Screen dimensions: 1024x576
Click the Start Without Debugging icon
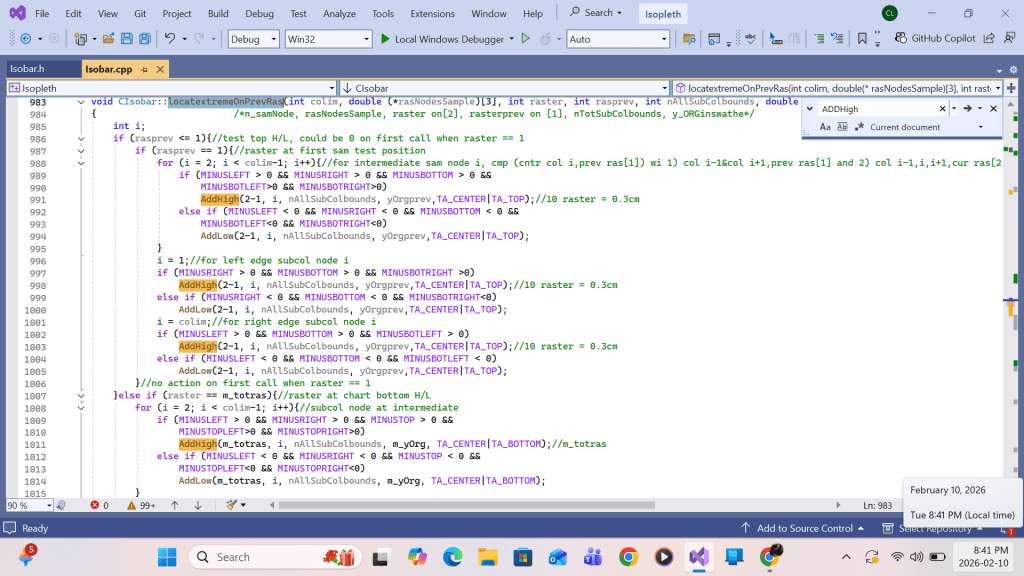point(525,39)
